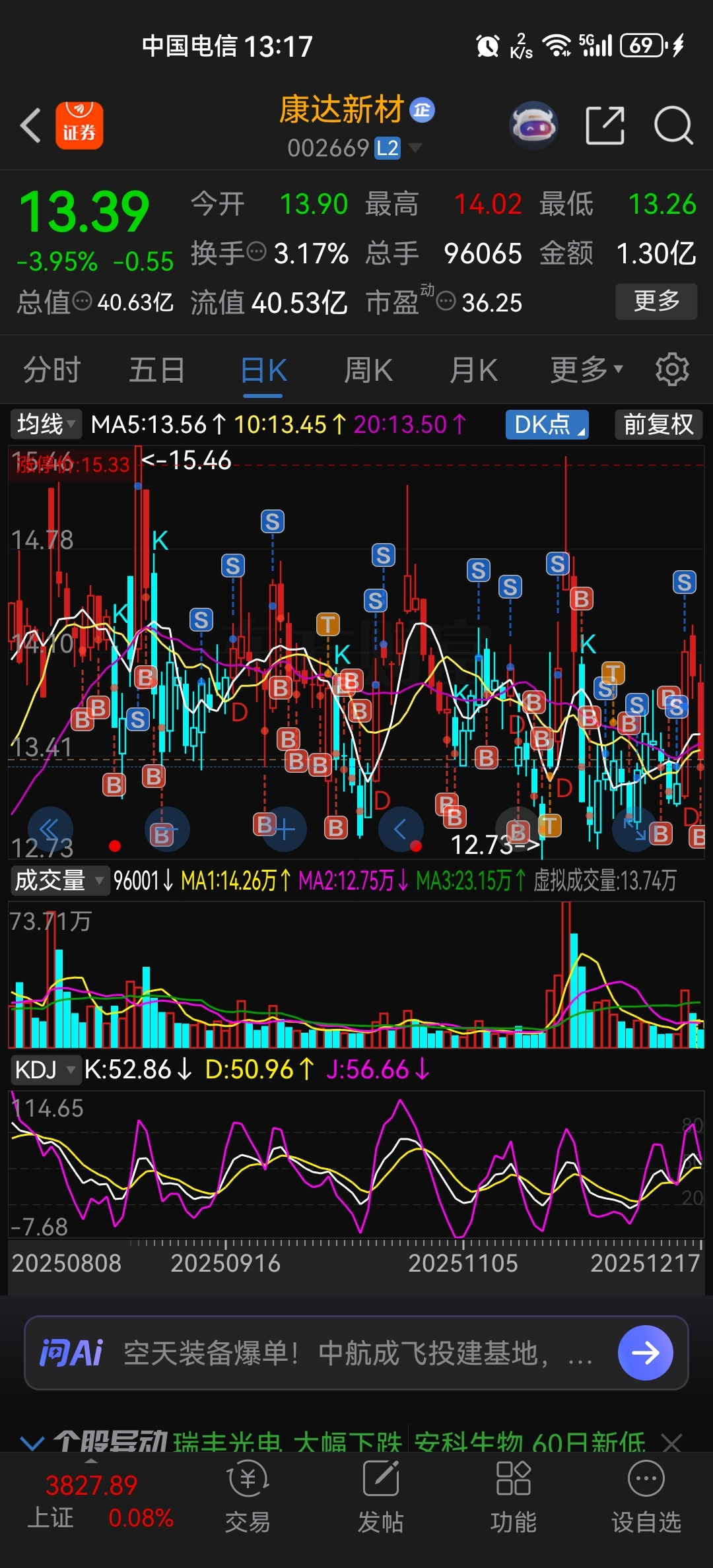Switch to 月K tab
The image size is (713, 1568).
[x=473, y=370]
